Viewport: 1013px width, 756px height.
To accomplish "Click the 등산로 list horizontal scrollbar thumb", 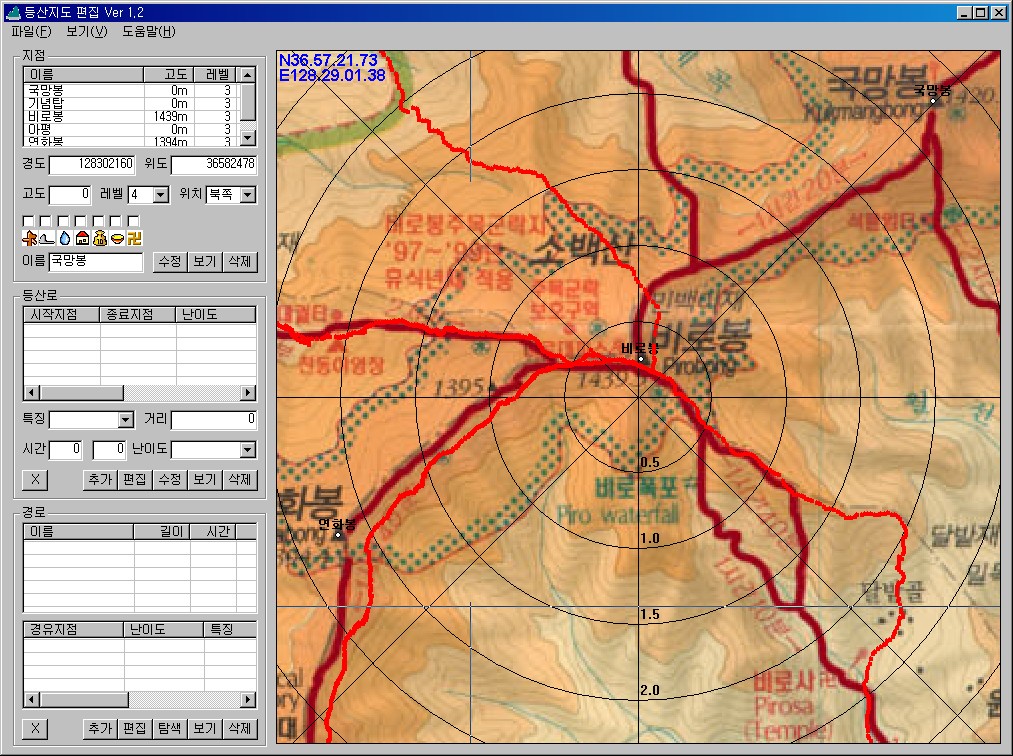I will [x=81, y=392].
